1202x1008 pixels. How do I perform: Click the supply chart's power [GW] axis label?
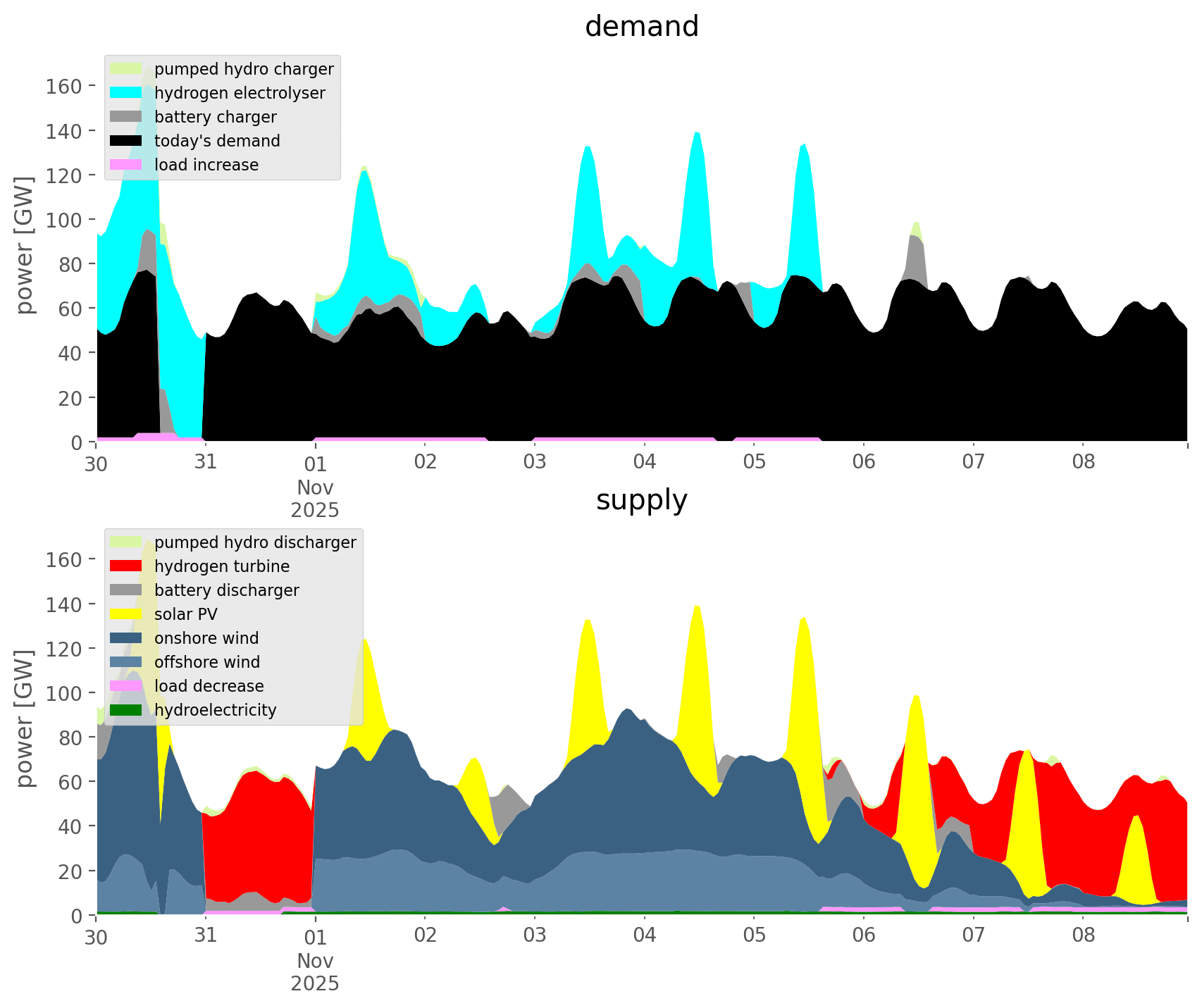(x=25, y=718)
